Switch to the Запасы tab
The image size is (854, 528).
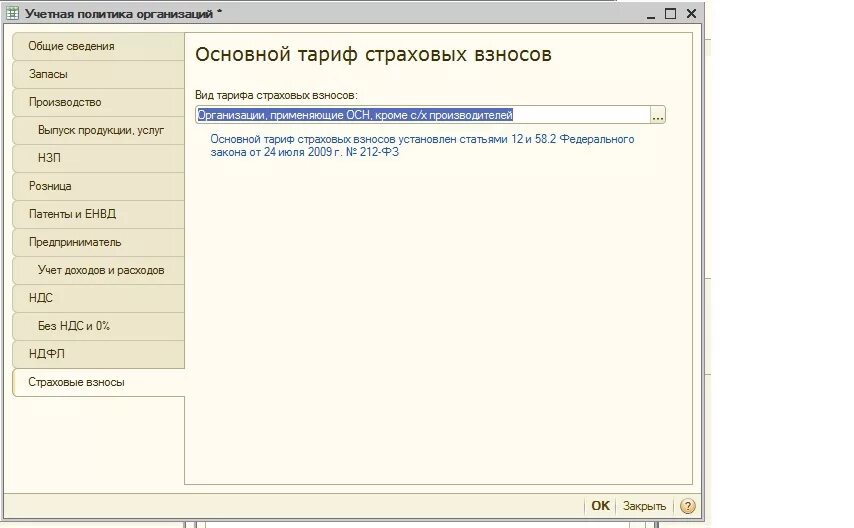coord(99,74)
